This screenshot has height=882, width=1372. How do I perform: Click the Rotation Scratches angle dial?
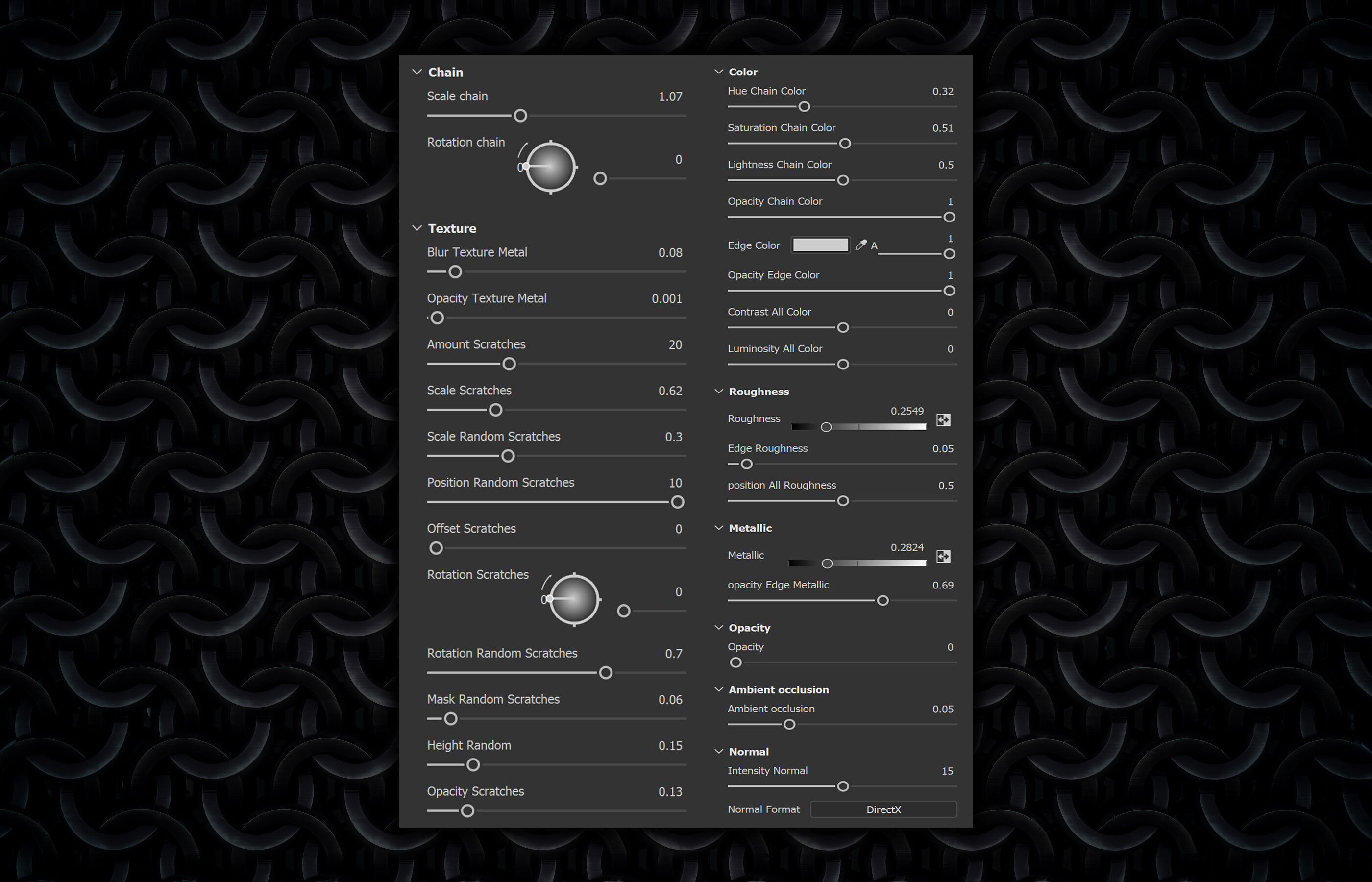tap(574, 599)
